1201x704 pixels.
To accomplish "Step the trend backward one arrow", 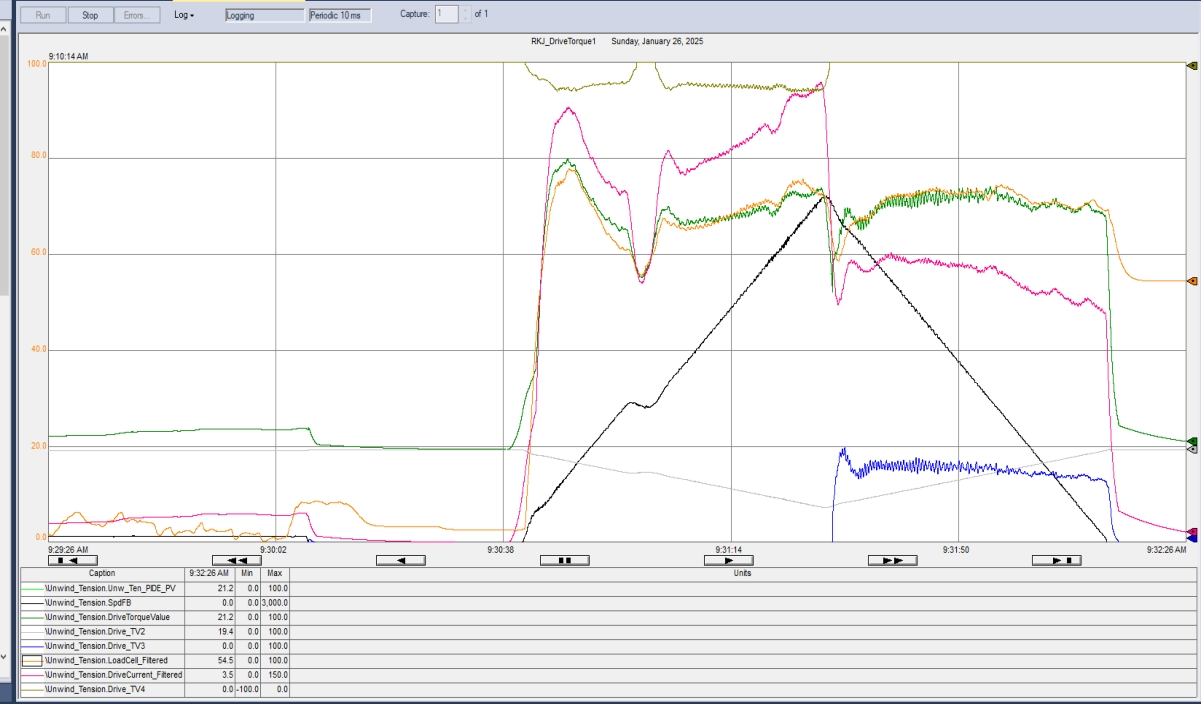I will pos(401,560).
